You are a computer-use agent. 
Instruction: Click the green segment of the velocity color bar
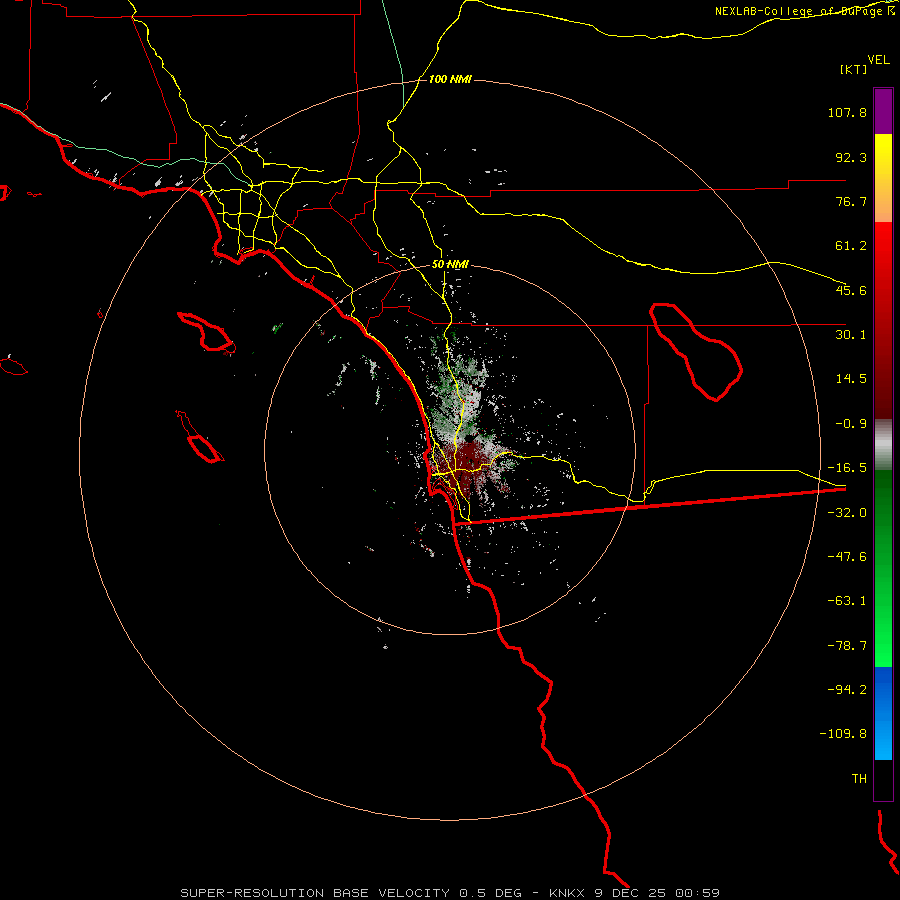click(x=883, y=568)
